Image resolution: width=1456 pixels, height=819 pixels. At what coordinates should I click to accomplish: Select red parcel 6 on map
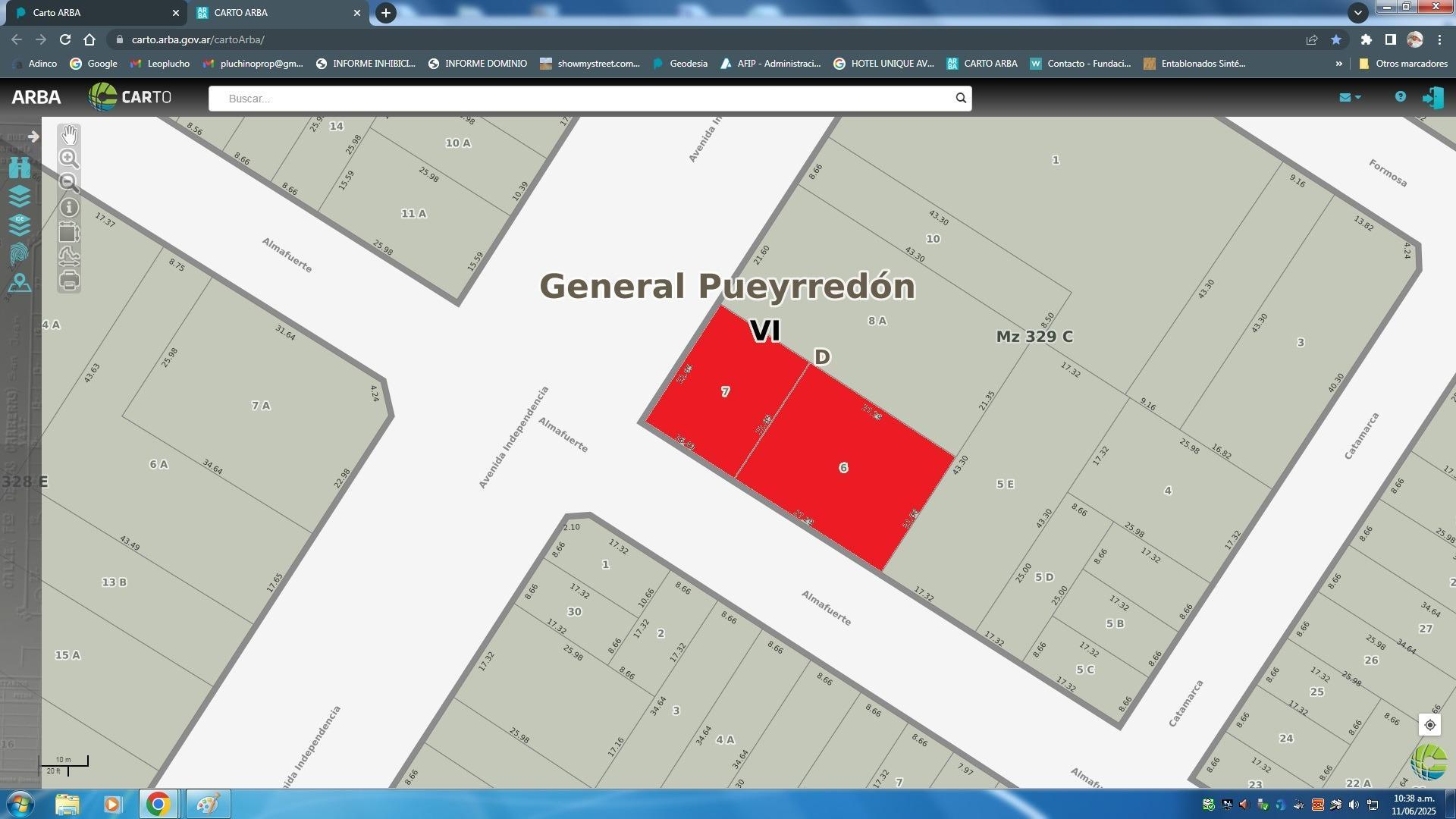pyautogui.click(x=843, y=469)
